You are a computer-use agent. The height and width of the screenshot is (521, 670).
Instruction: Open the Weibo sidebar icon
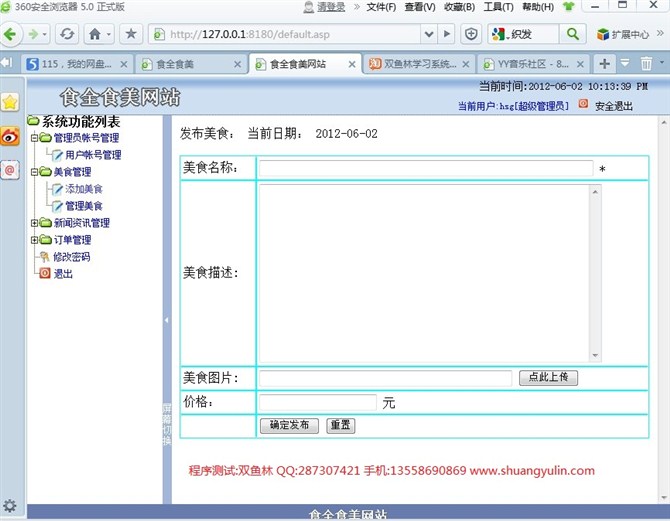10,136
